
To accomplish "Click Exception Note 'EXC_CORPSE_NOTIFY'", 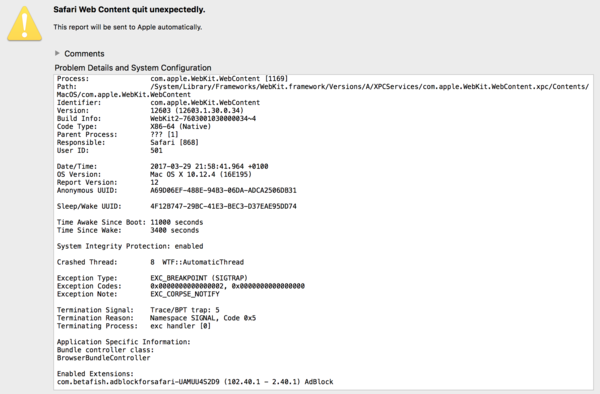I will coord(185,294).
